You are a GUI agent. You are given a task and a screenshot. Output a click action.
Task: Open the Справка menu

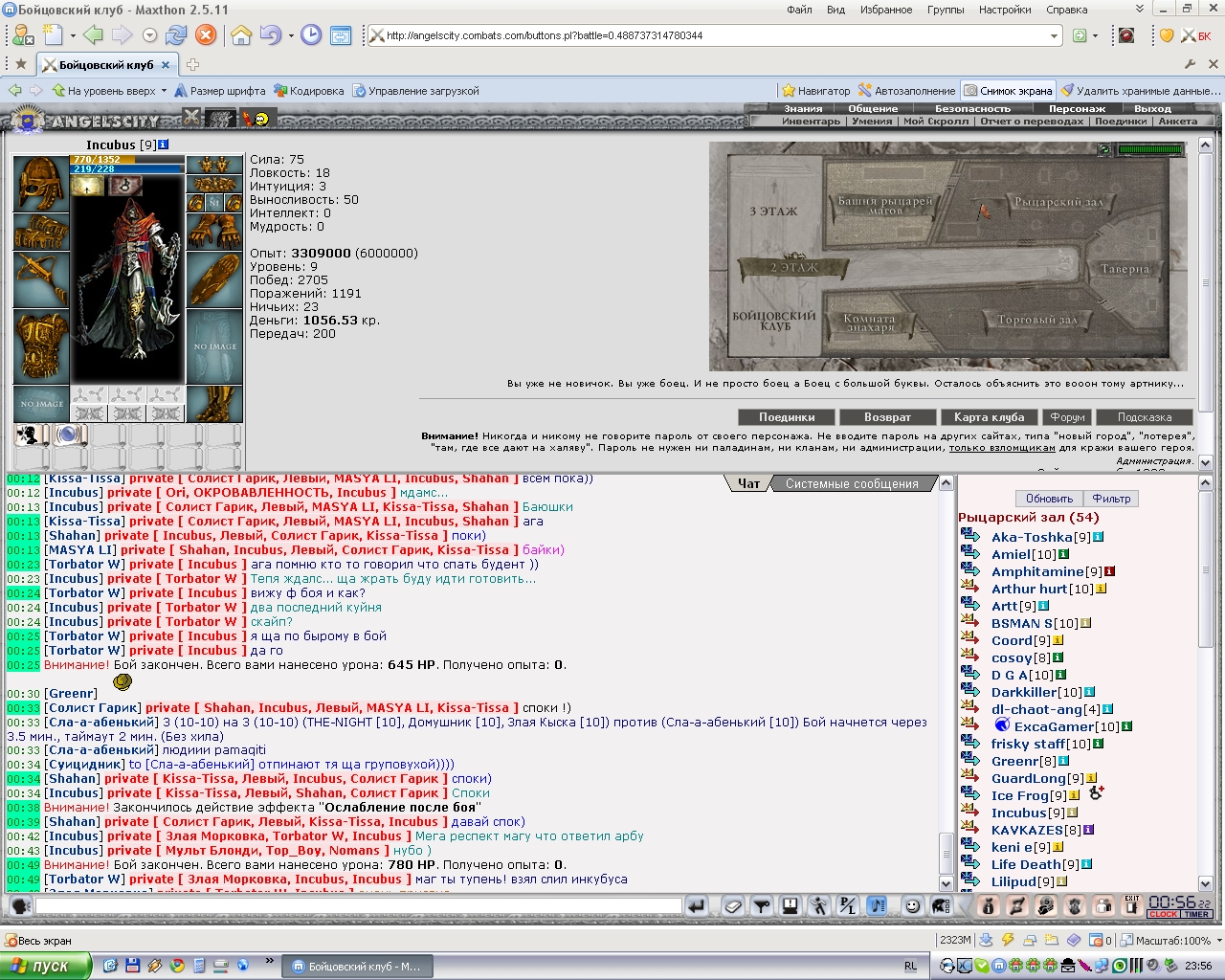pyautogui.click(x=1067, y=10)
